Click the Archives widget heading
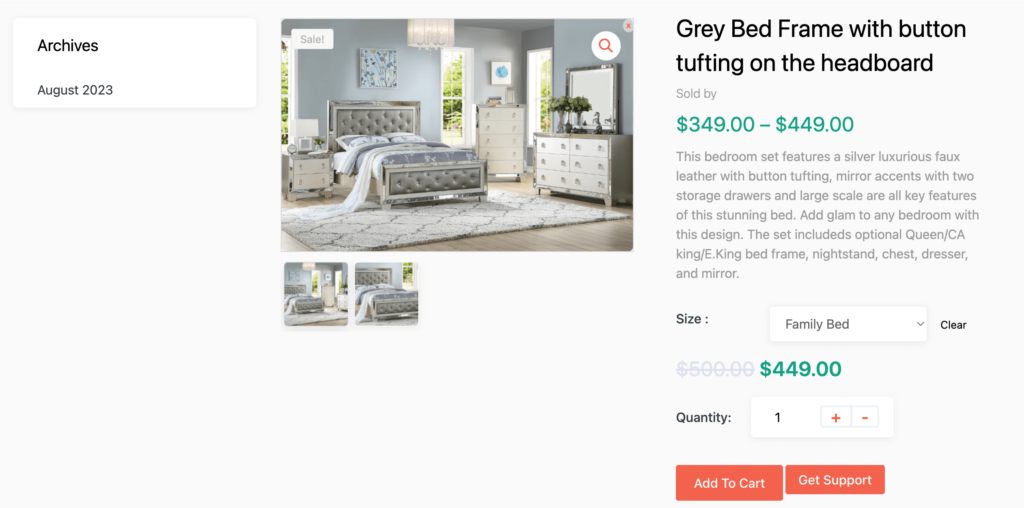 [x=68, y=46]
